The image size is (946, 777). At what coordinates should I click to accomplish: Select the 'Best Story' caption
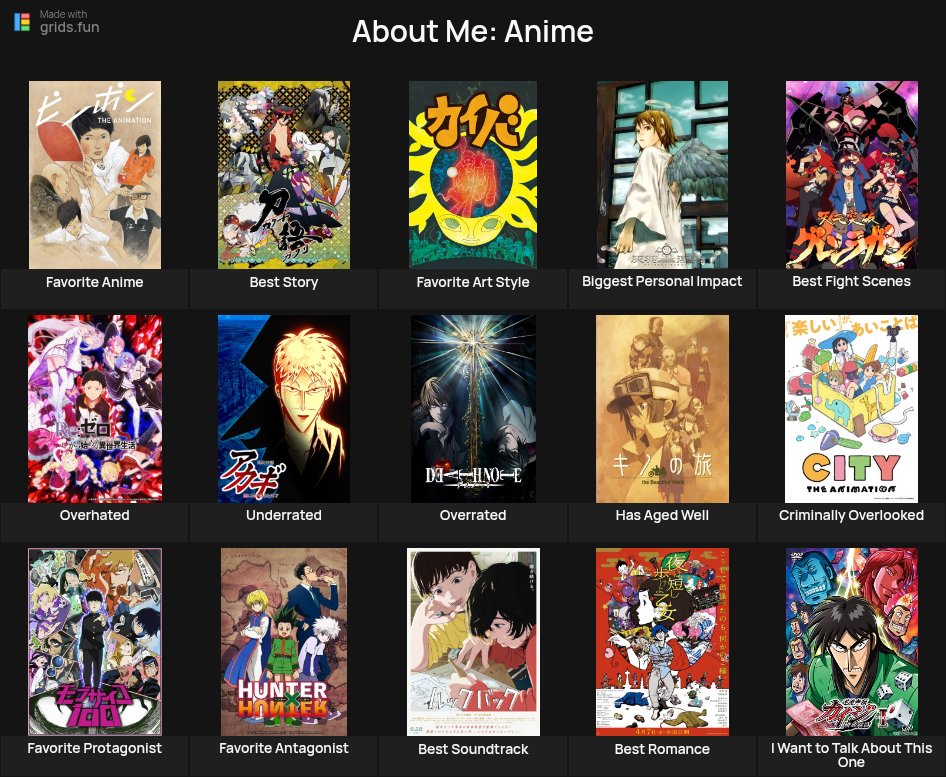(x=284, y=282)
